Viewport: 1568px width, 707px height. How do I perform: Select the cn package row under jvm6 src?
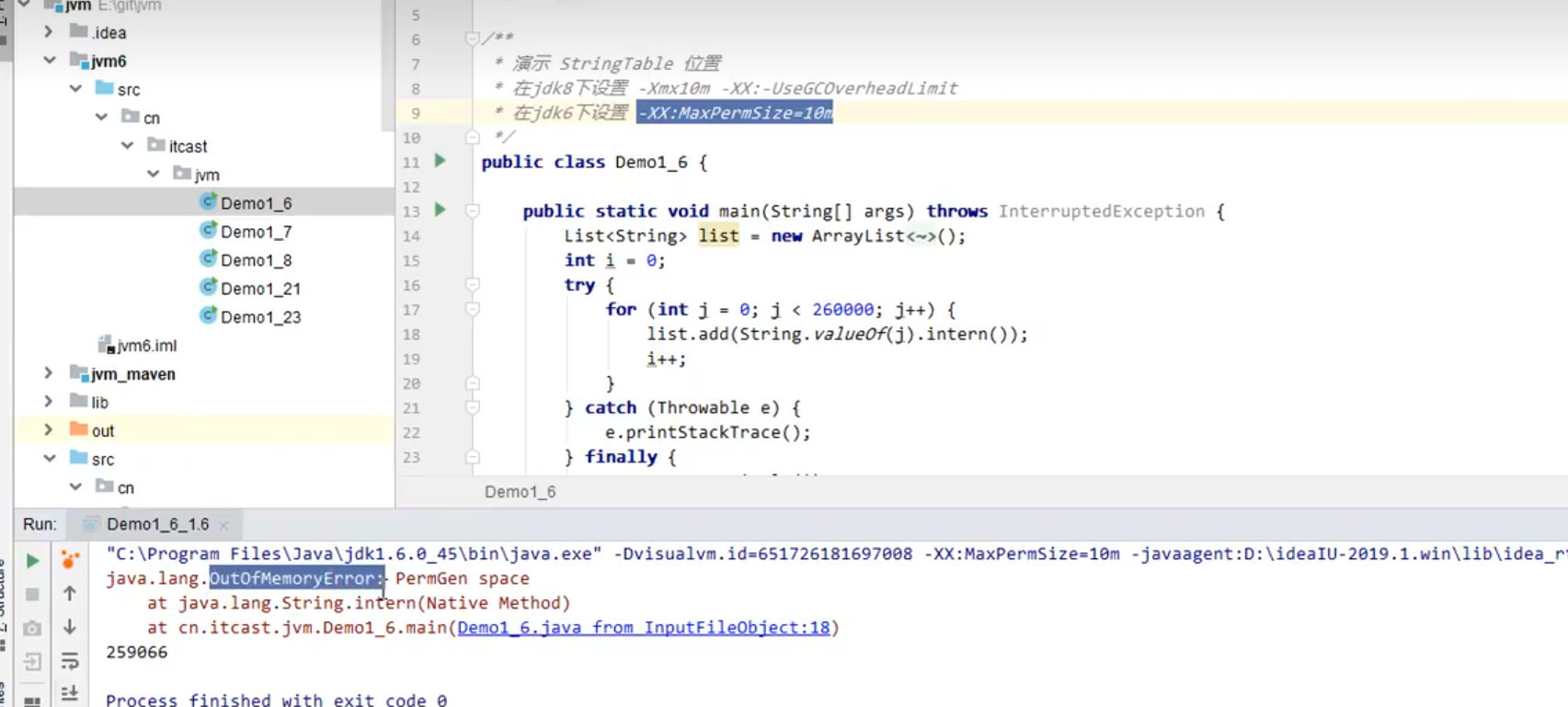[x=204, y=118]
